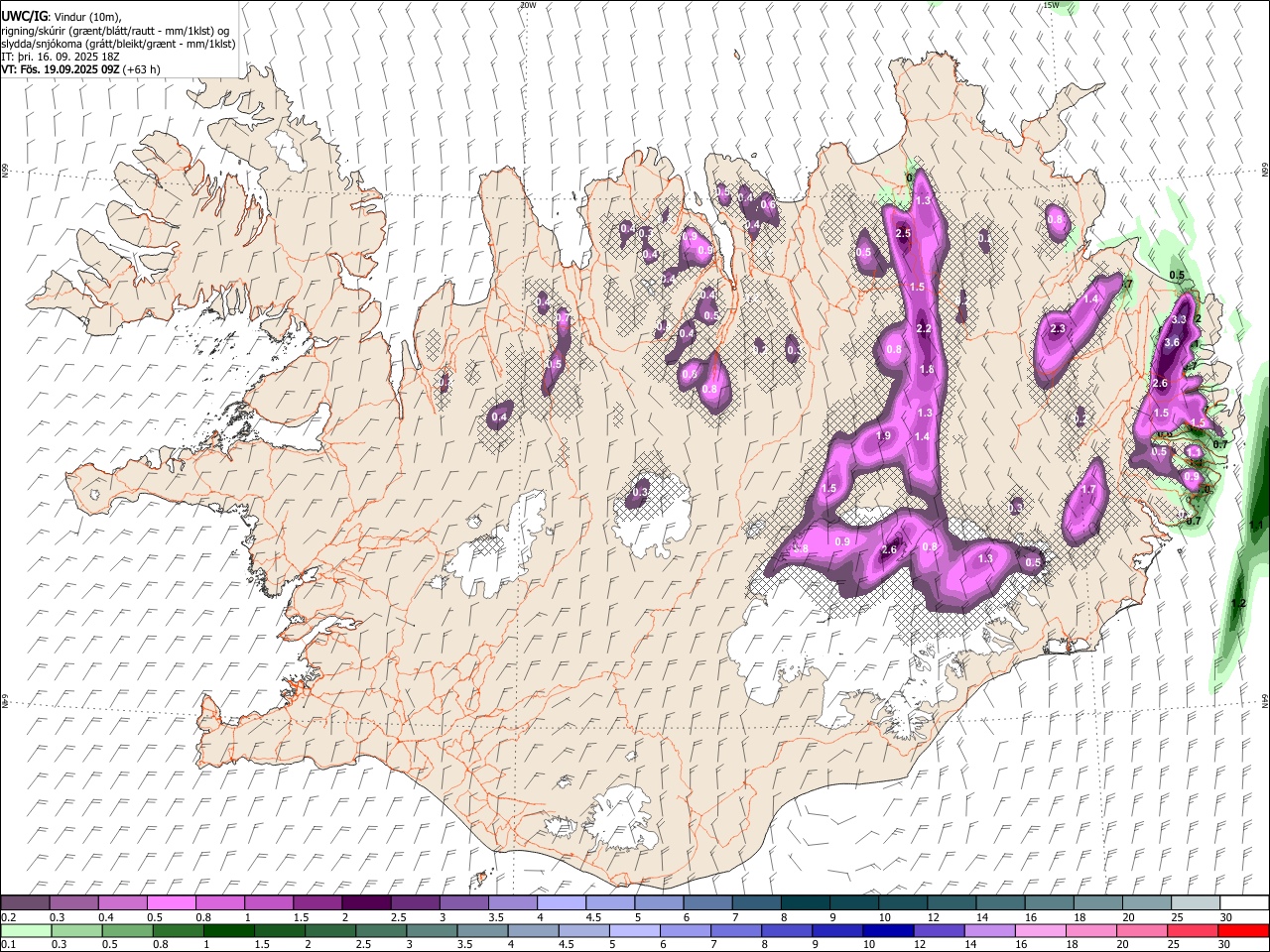This screenshot has height=952, width=1270.
Task: Click the 3.6 precipitation label on east coast
Action: pos(1171,342)
